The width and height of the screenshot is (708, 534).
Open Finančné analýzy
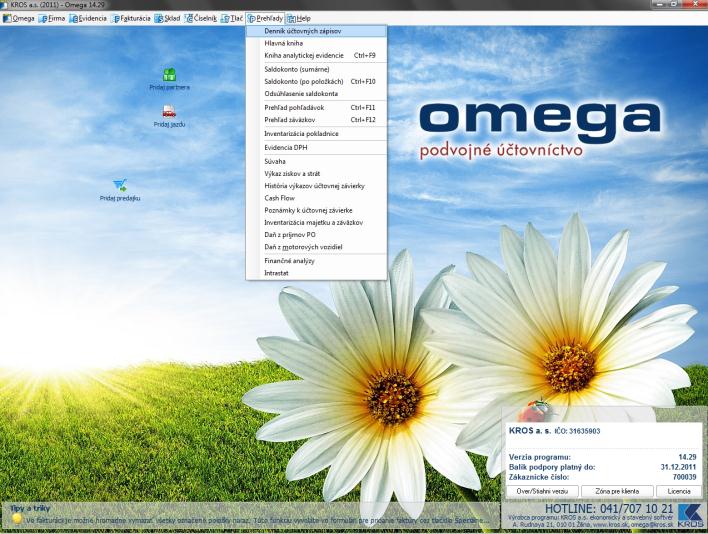[316, 261]
